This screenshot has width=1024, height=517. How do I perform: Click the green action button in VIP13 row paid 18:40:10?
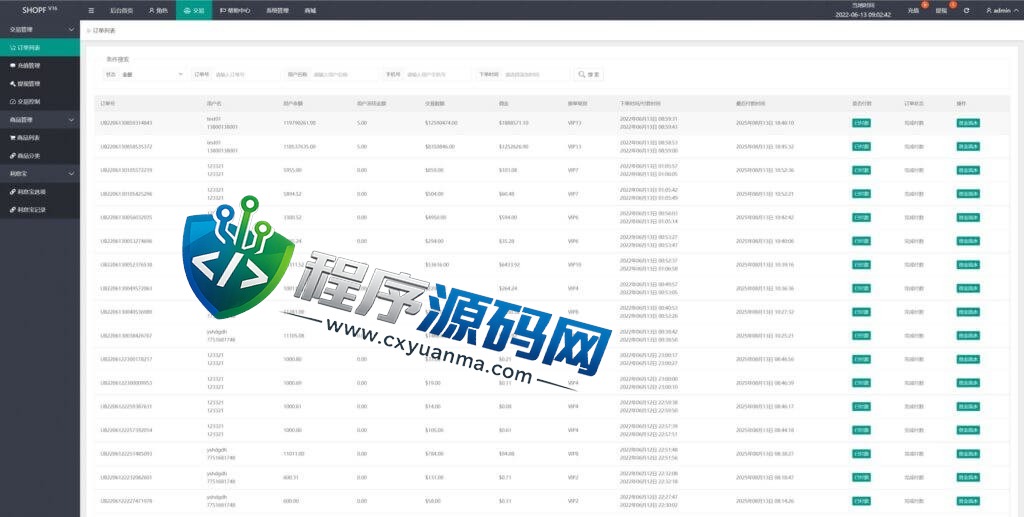(968, 123)
